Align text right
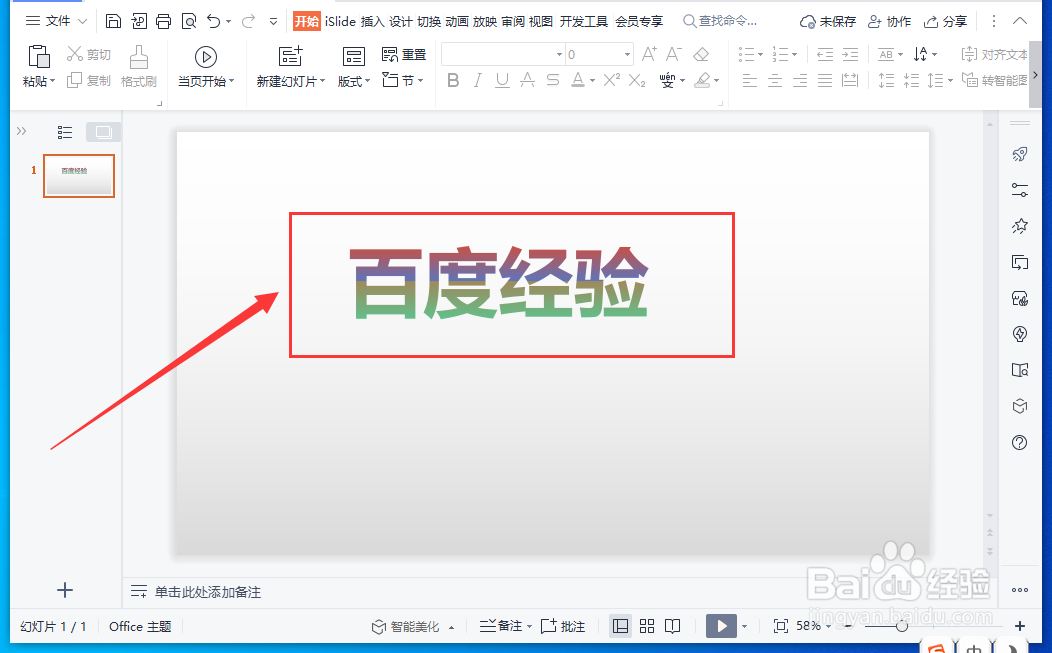Screen dimensions: 1052x653 click(800, 81)
